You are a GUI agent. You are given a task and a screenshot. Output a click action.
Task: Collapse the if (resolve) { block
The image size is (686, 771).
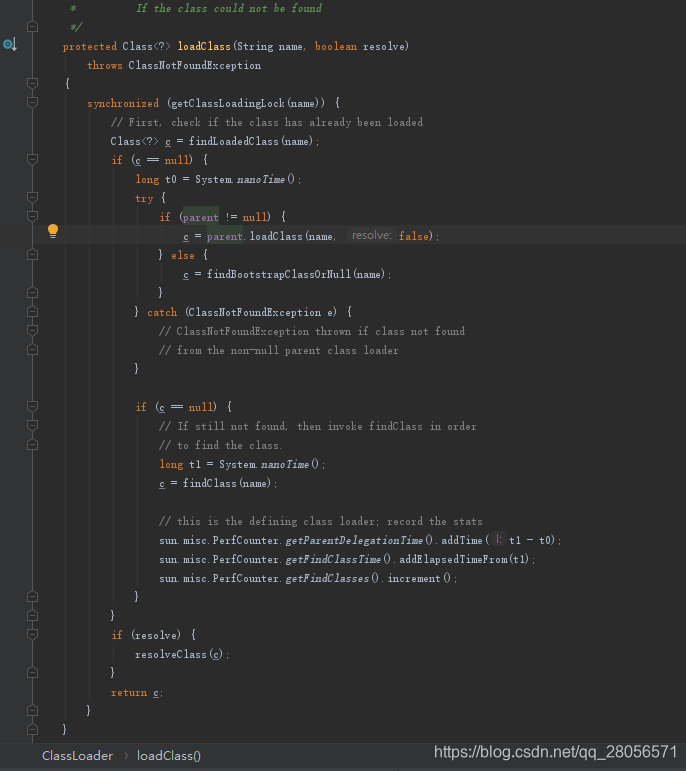tap(32, 634)
